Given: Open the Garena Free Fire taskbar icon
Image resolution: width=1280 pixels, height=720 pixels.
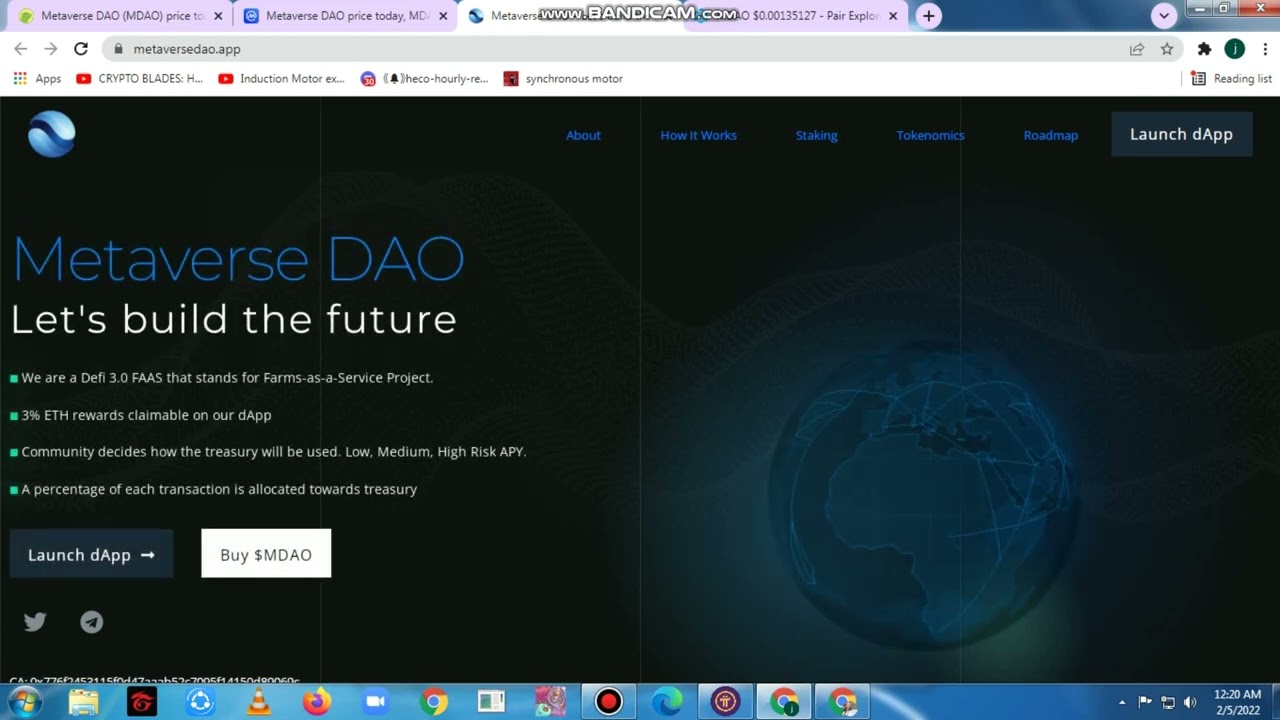Looking at the screenshot, I should pos(142,702).
